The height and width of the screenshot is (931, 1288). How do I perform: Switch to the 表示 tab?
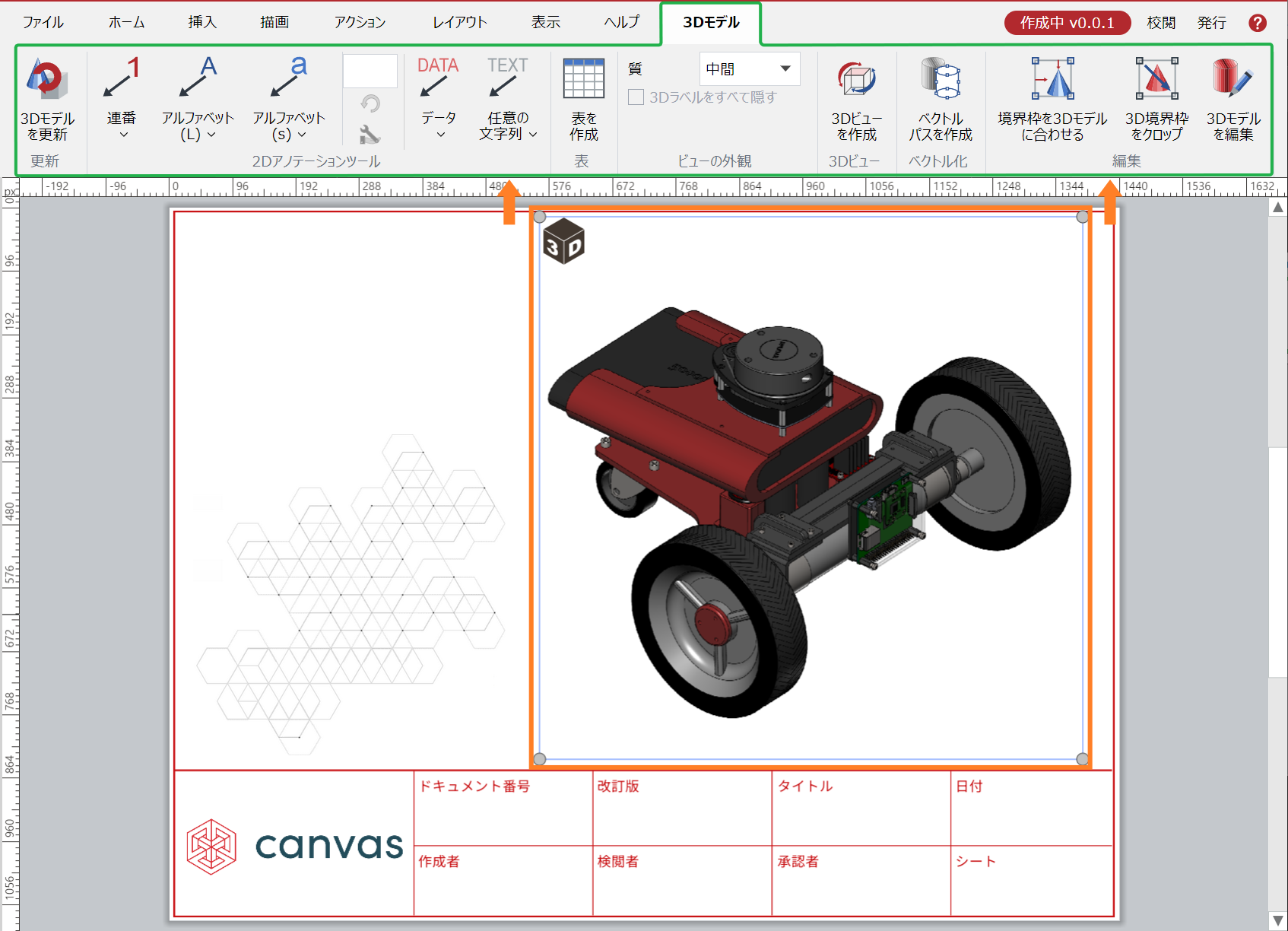546,22
